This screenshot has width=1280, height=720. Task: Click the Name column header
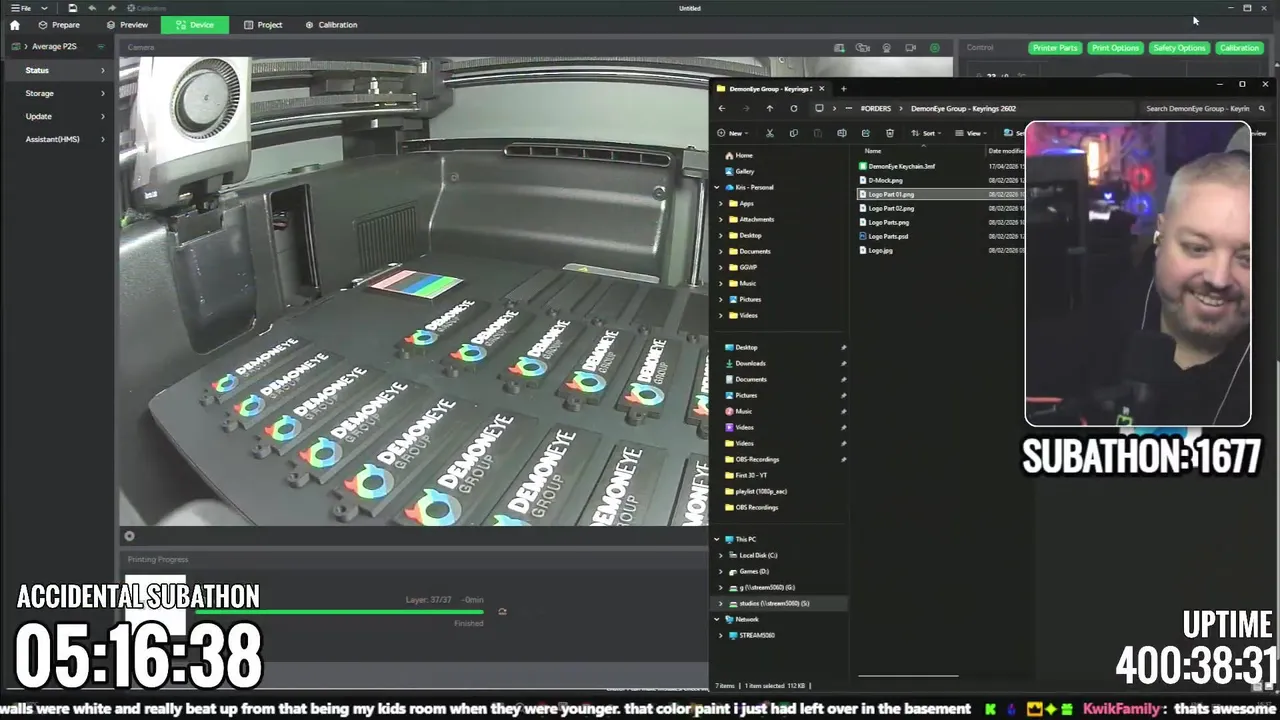coord(873,151)
